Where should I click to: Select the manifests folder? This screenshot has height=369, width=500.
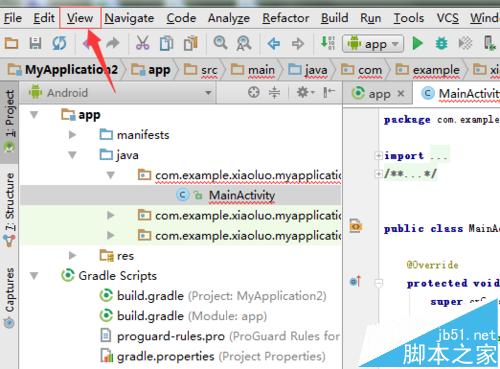pos(135,135)
